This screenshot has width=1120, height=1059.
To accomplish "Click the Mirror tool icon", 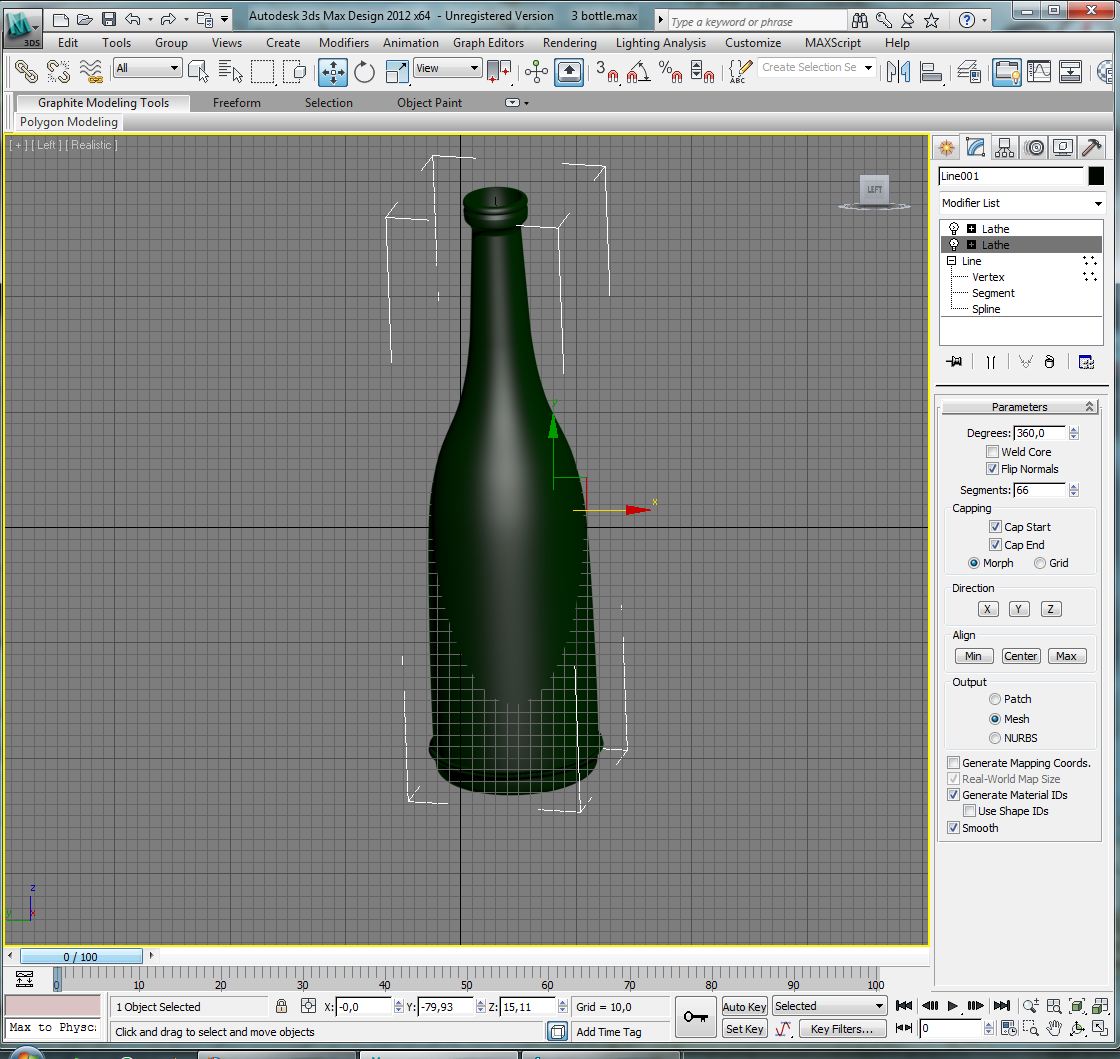I will [x=898, y=71].
